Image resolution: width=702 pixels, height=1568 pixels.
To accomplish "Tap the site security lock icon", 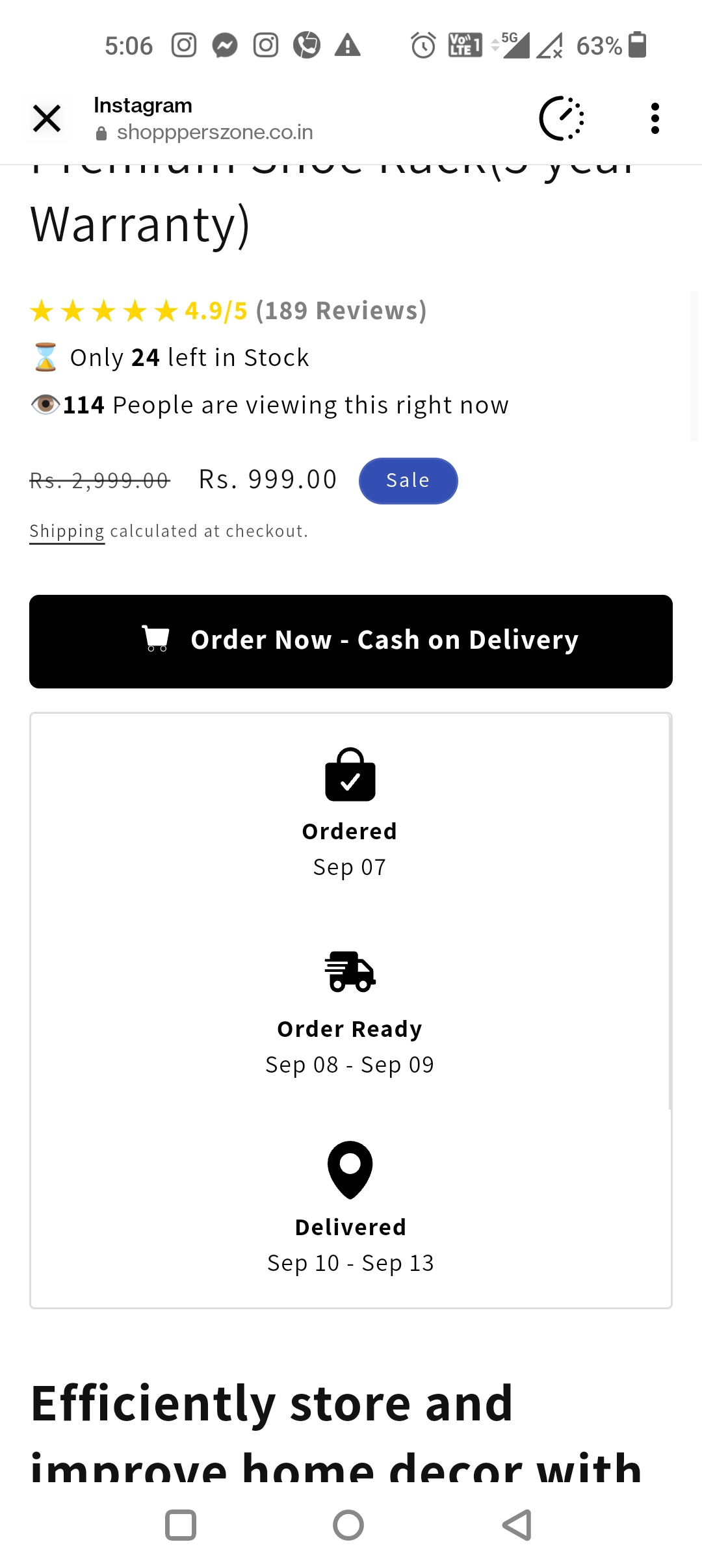I will 101,134.
